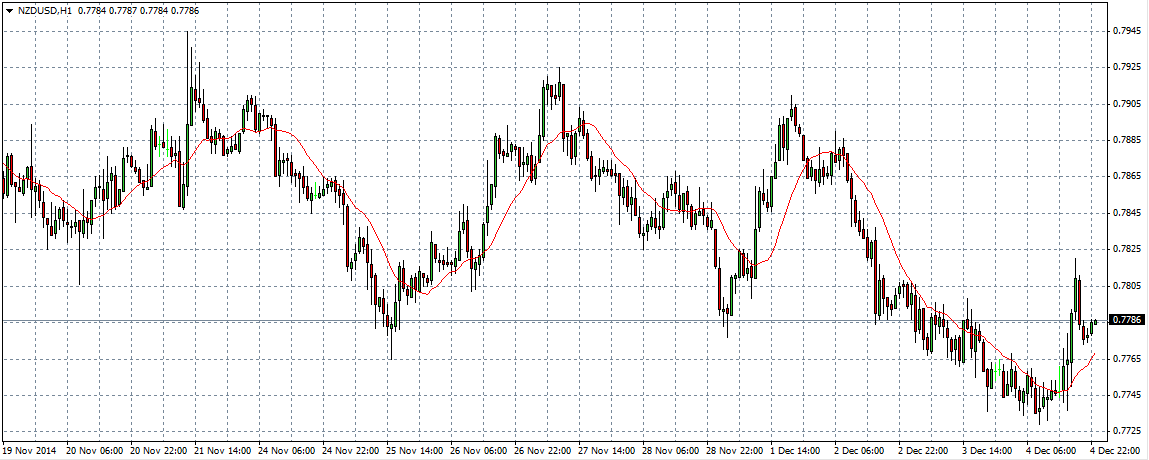Click the 1 Dec 14:00 time label

point(794,451)
